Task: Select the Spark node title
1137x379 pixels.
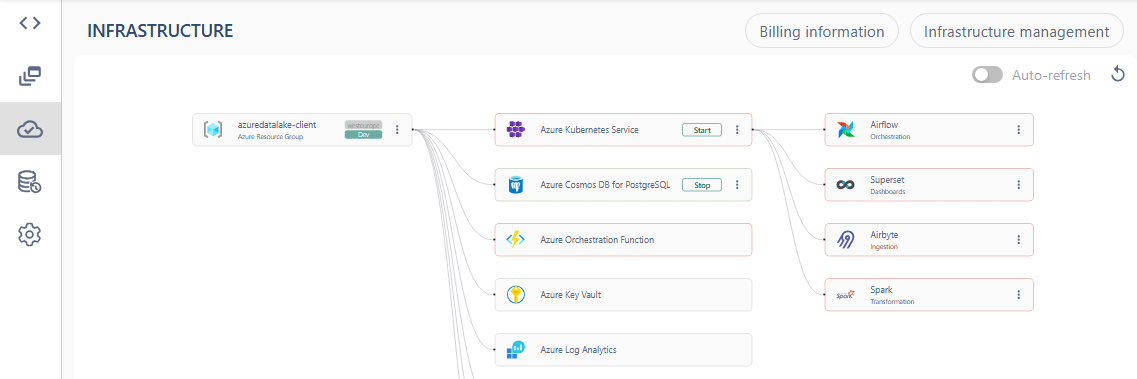Action: pos(881,290)
